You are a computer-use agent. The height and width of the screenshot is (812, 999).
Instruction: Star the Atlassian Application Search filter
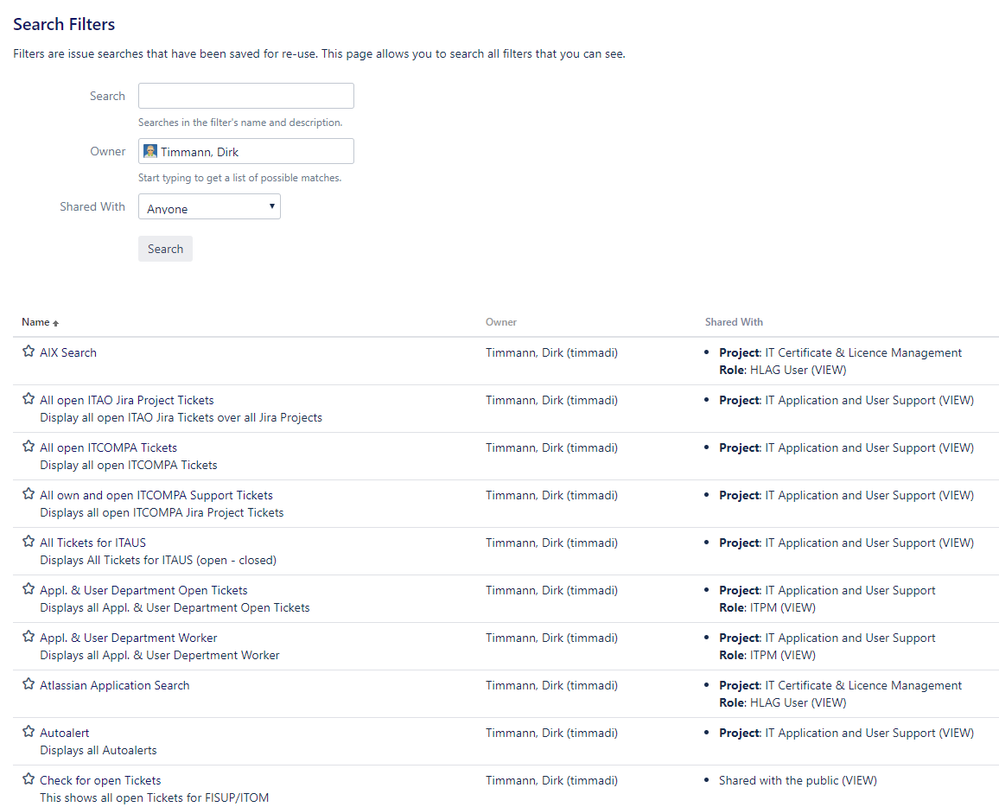[x=28, y=685]
